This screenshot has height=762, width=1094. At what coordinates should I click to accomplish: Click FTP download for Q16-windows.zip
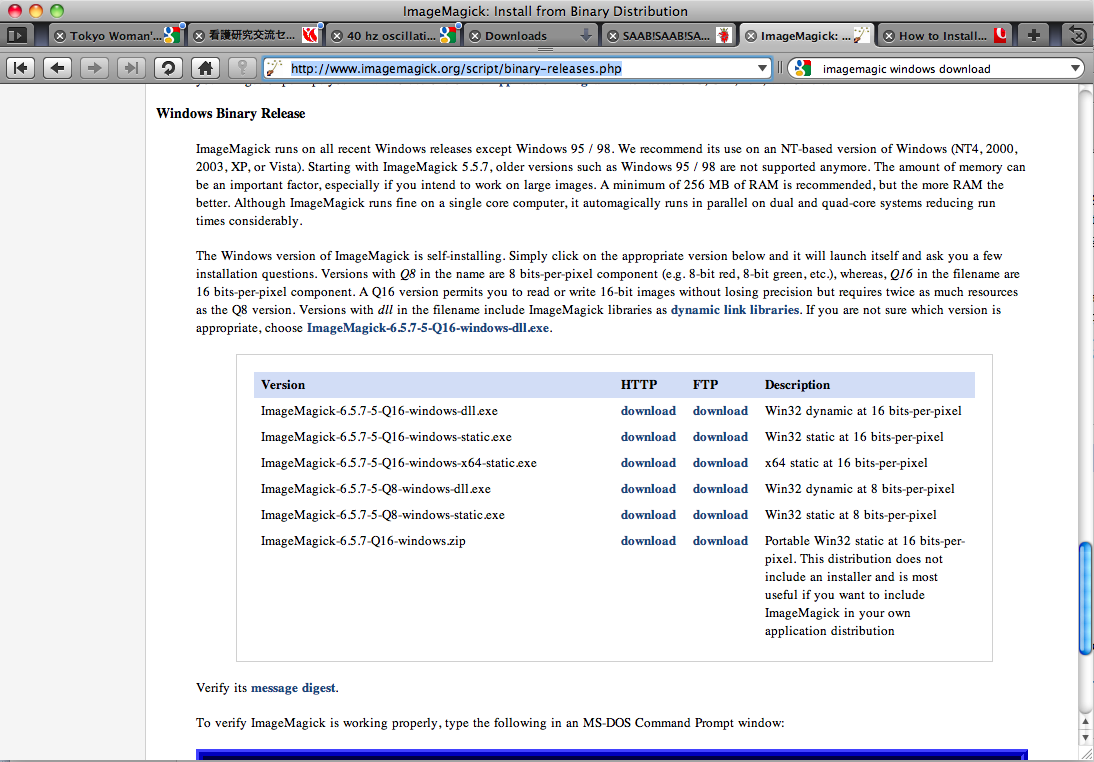click(x=720, y=541)
